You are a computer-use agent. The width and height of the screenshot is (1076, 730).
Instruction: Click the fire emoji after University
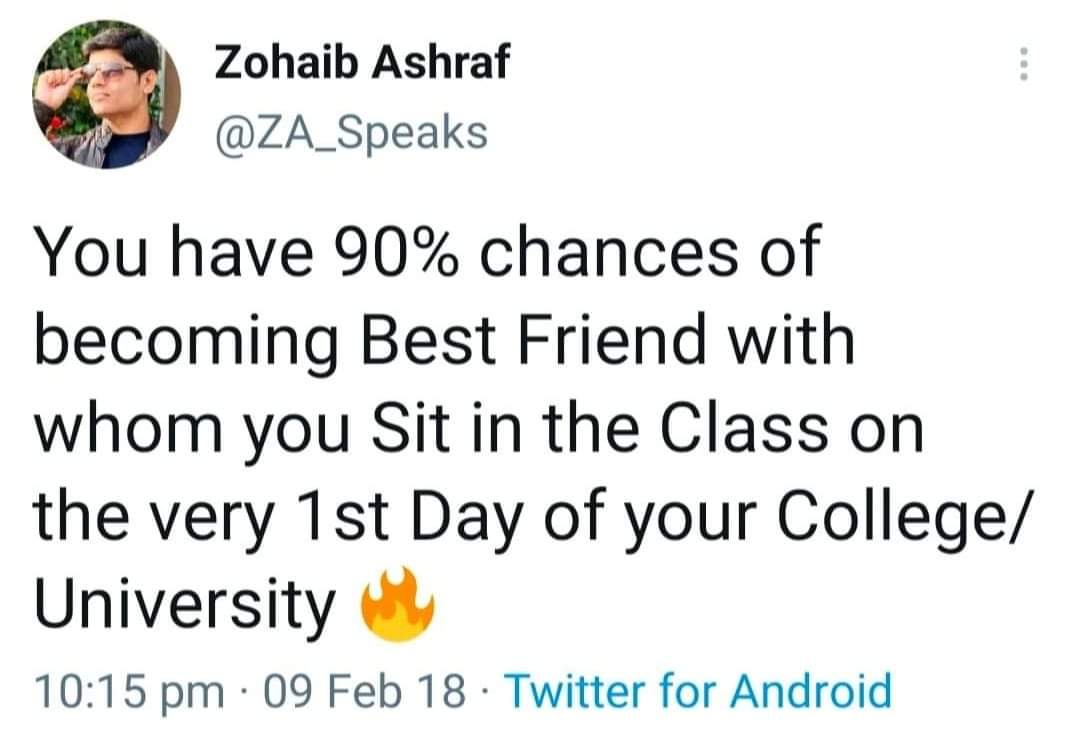[398, 604]
